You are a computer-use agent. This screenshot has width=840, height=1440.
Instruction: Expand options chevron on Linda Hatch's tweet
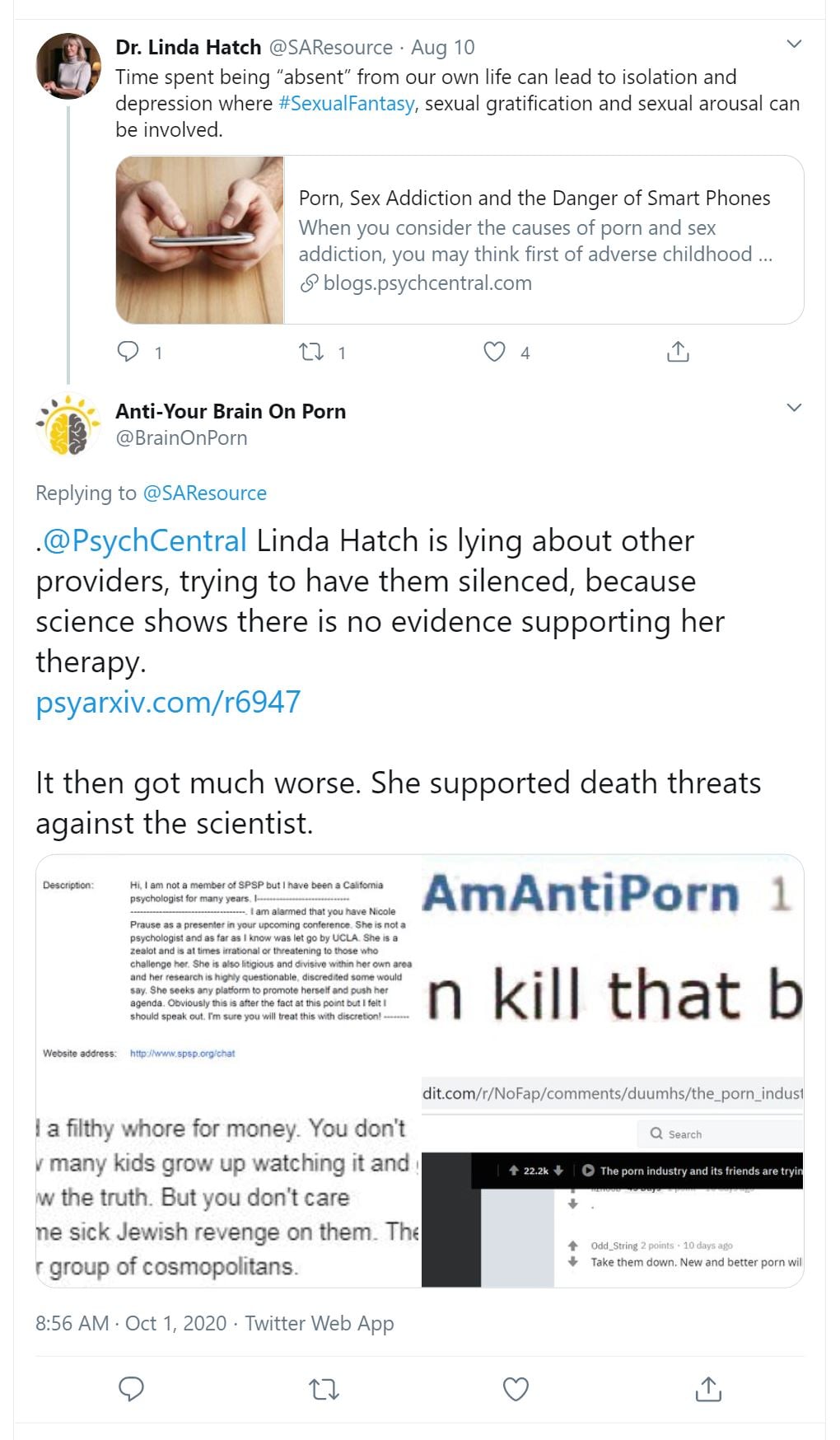[x=794, y=44]
